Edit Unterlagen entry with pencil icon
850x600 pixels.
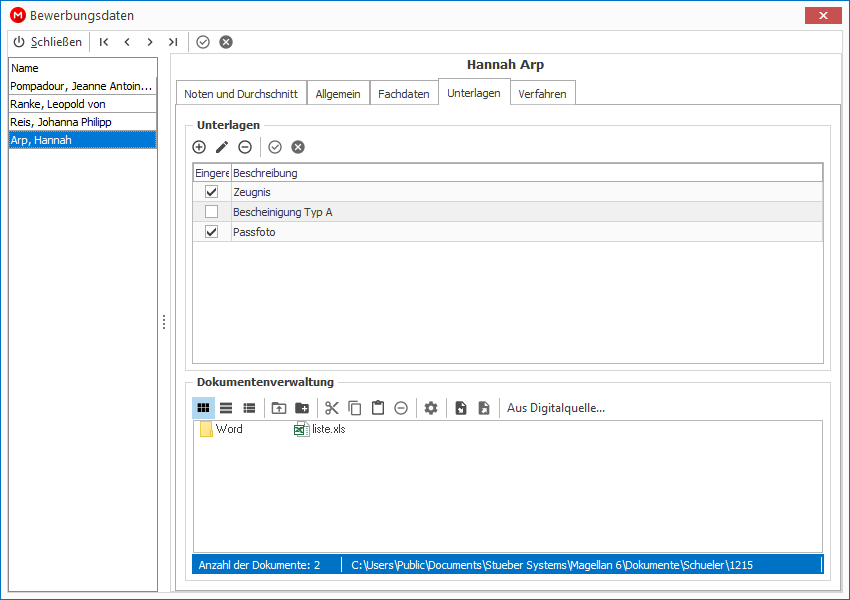[222, 147]
